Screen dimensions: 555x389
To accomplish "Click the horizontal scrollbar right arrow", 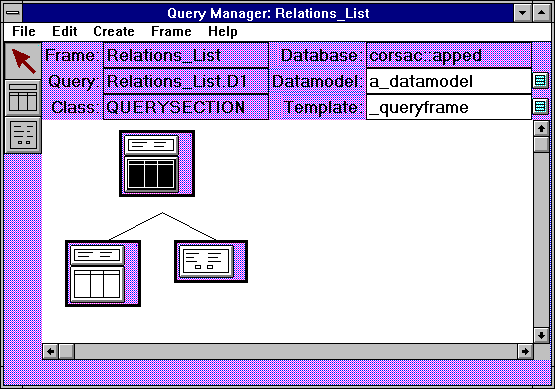I will click(525, 351).
